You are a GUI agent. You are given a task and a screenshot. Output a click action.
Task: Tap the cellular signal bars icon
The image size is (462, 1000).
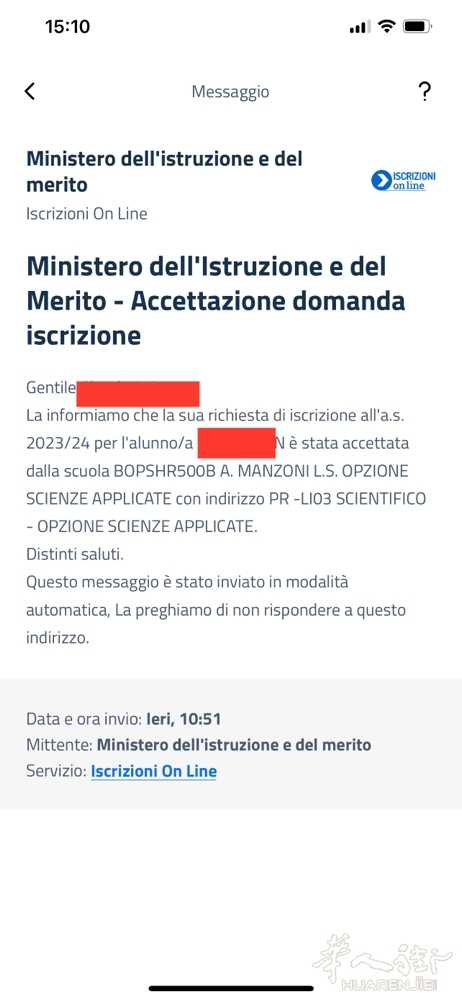click(x=360, y=27)
